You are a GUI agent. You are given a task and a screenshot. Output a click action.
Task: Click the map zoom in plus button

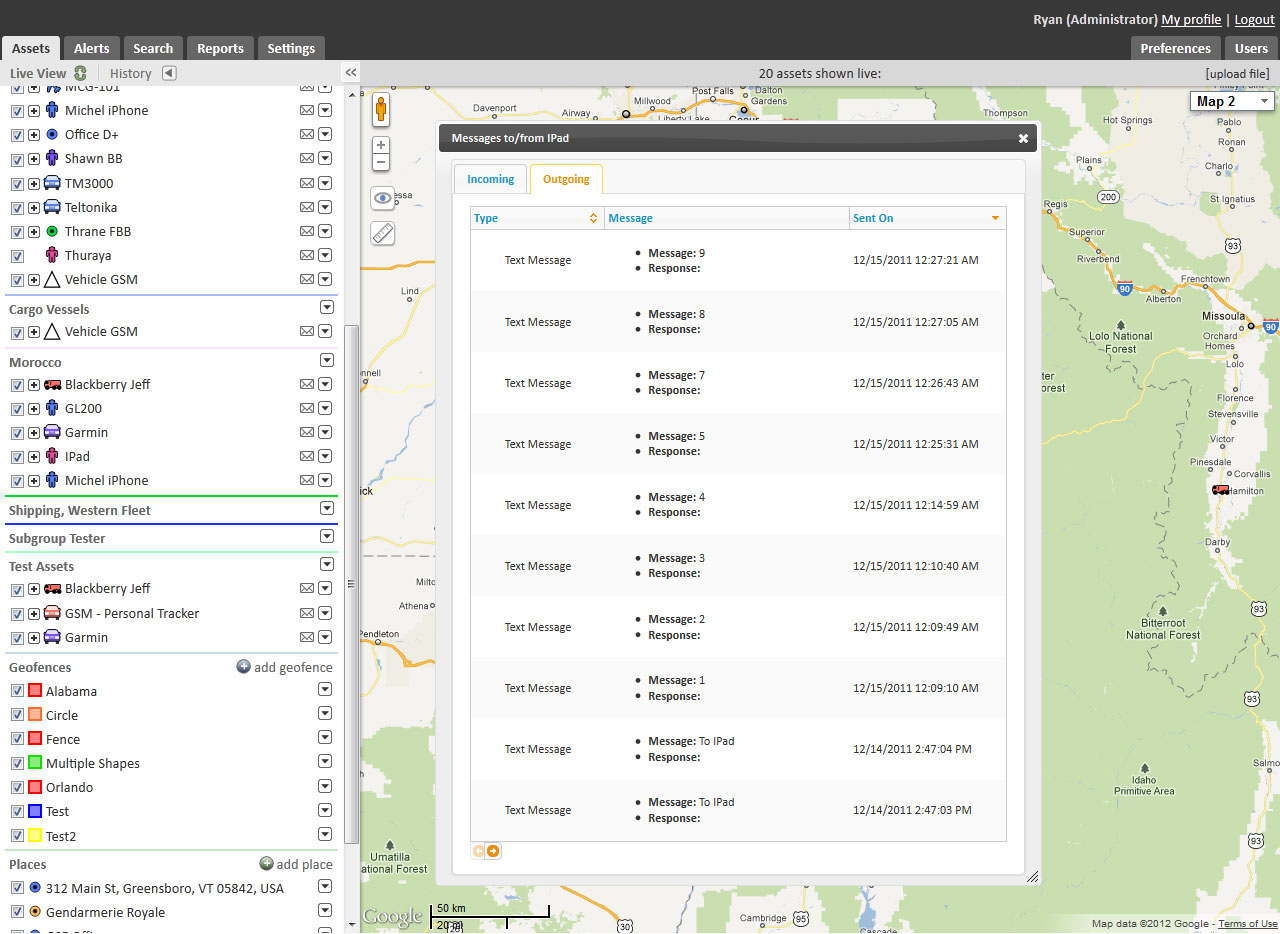point(381,145)
